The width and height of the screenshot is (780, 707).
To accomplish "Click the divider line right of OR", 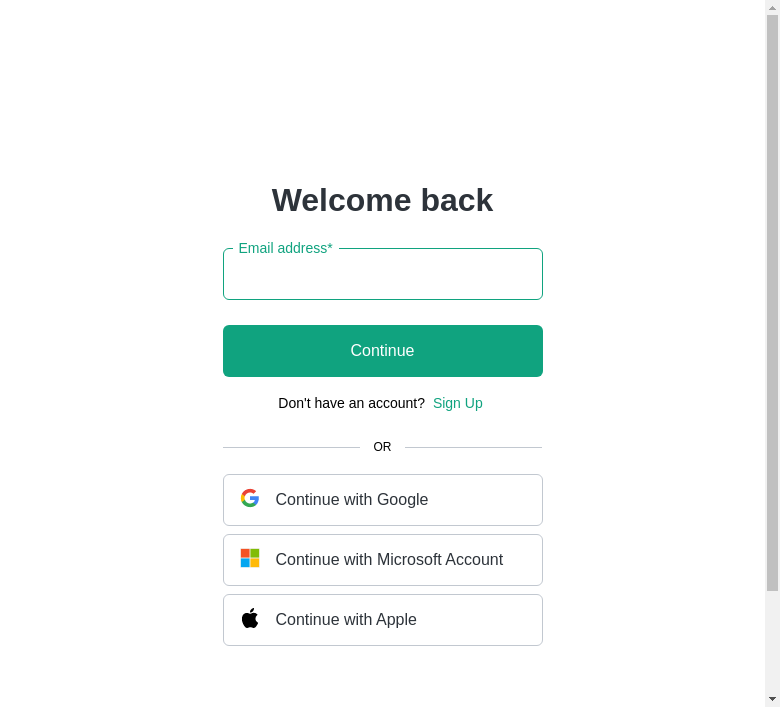I will tap(474, 447).
